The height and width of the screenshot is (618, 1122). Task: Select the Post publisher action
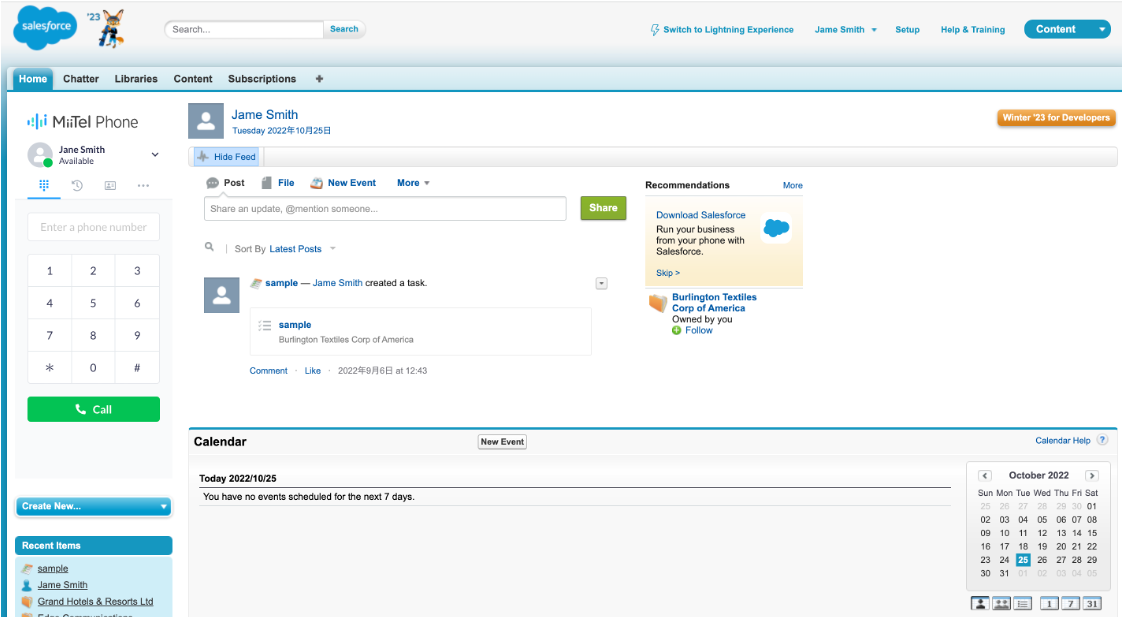(x=225, y=183)
